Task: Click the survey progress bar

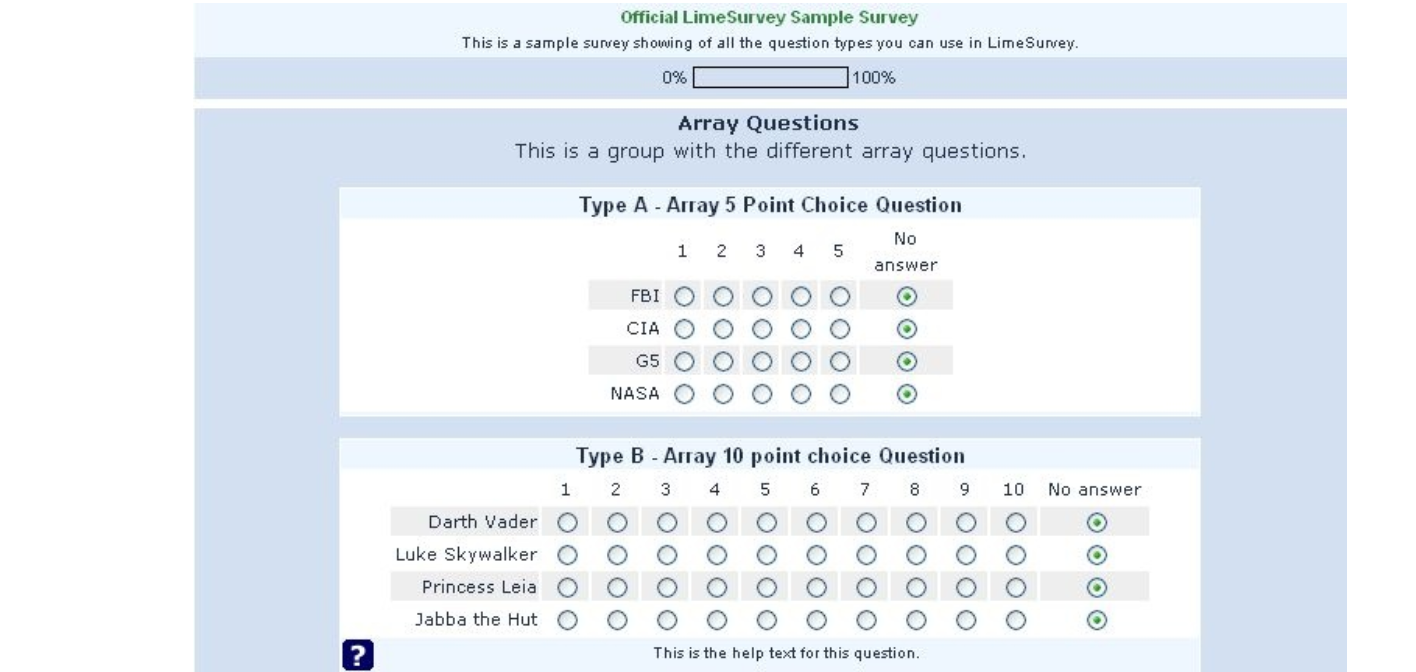Action: pos(769,78)
